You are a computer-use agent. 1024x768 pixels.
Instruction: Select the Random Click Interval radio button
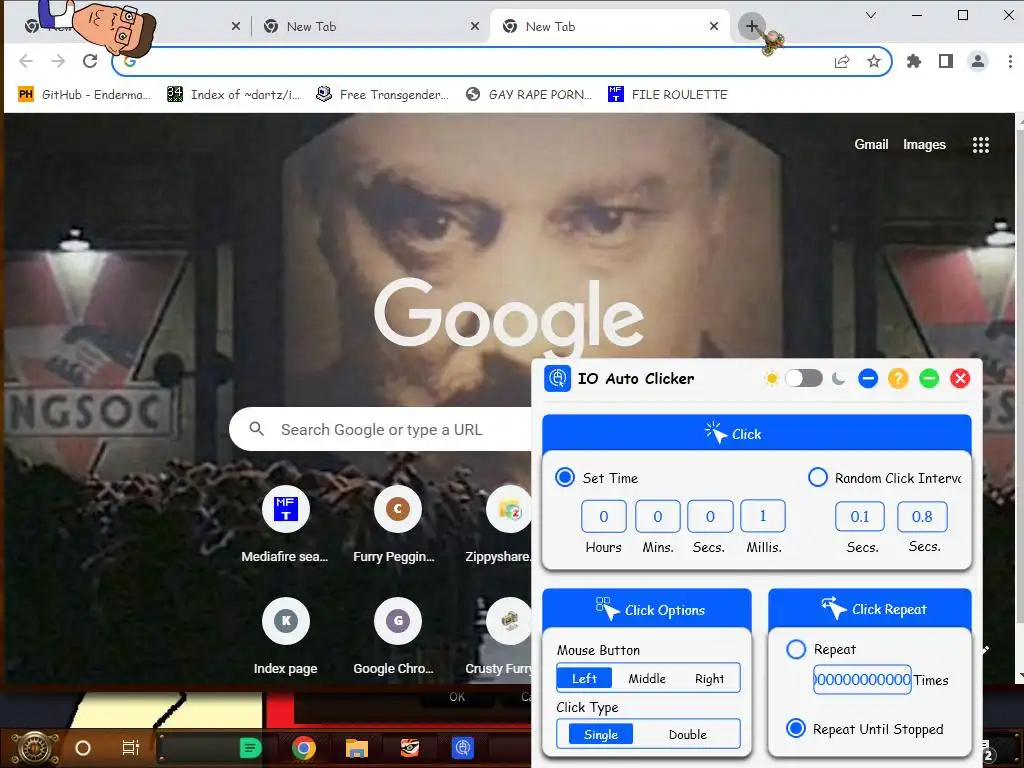(x=818, y=477)
